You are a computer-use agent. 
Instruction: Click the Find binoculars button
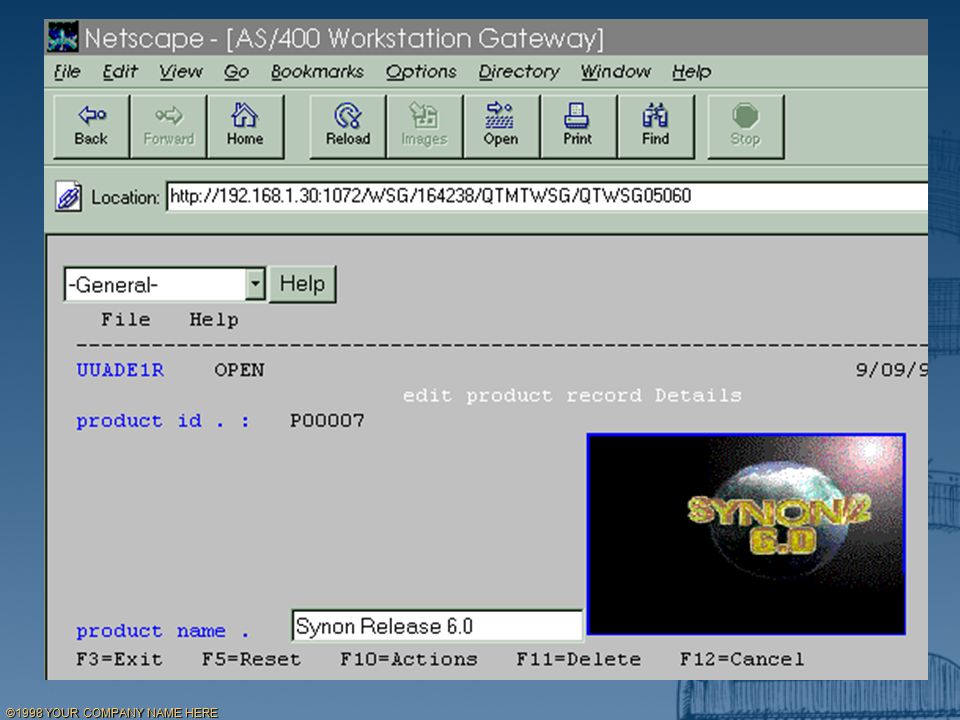click(x=655, y=127)
